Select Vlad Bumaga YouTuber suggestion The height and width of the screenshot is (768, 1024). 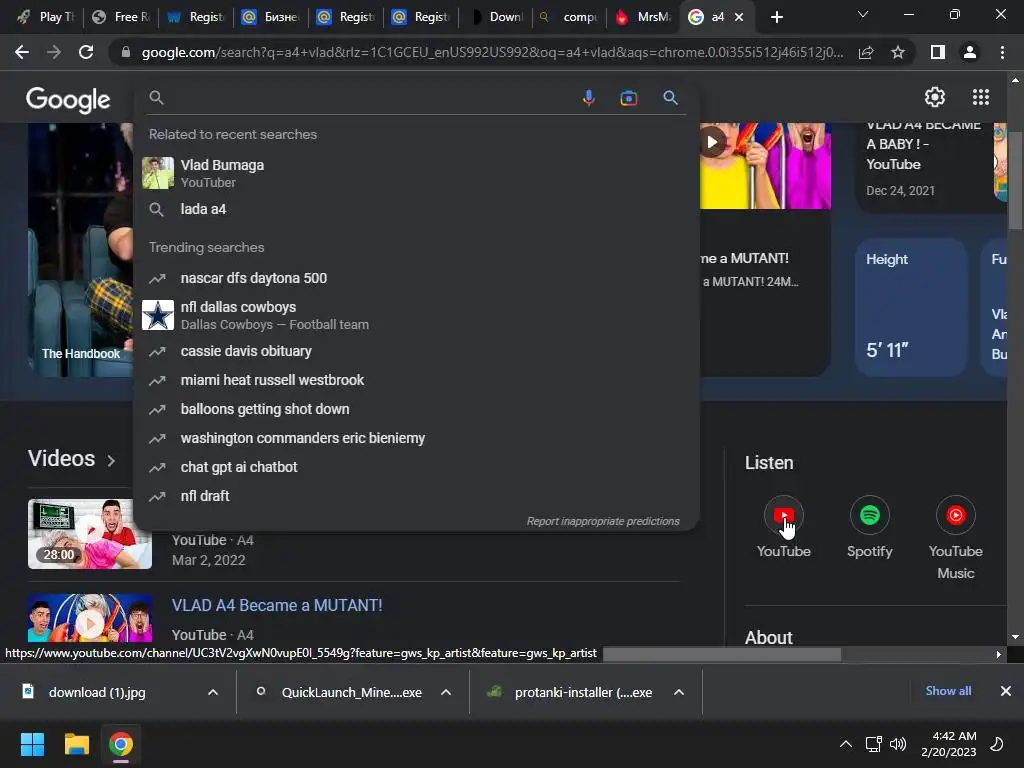point(416,173)
